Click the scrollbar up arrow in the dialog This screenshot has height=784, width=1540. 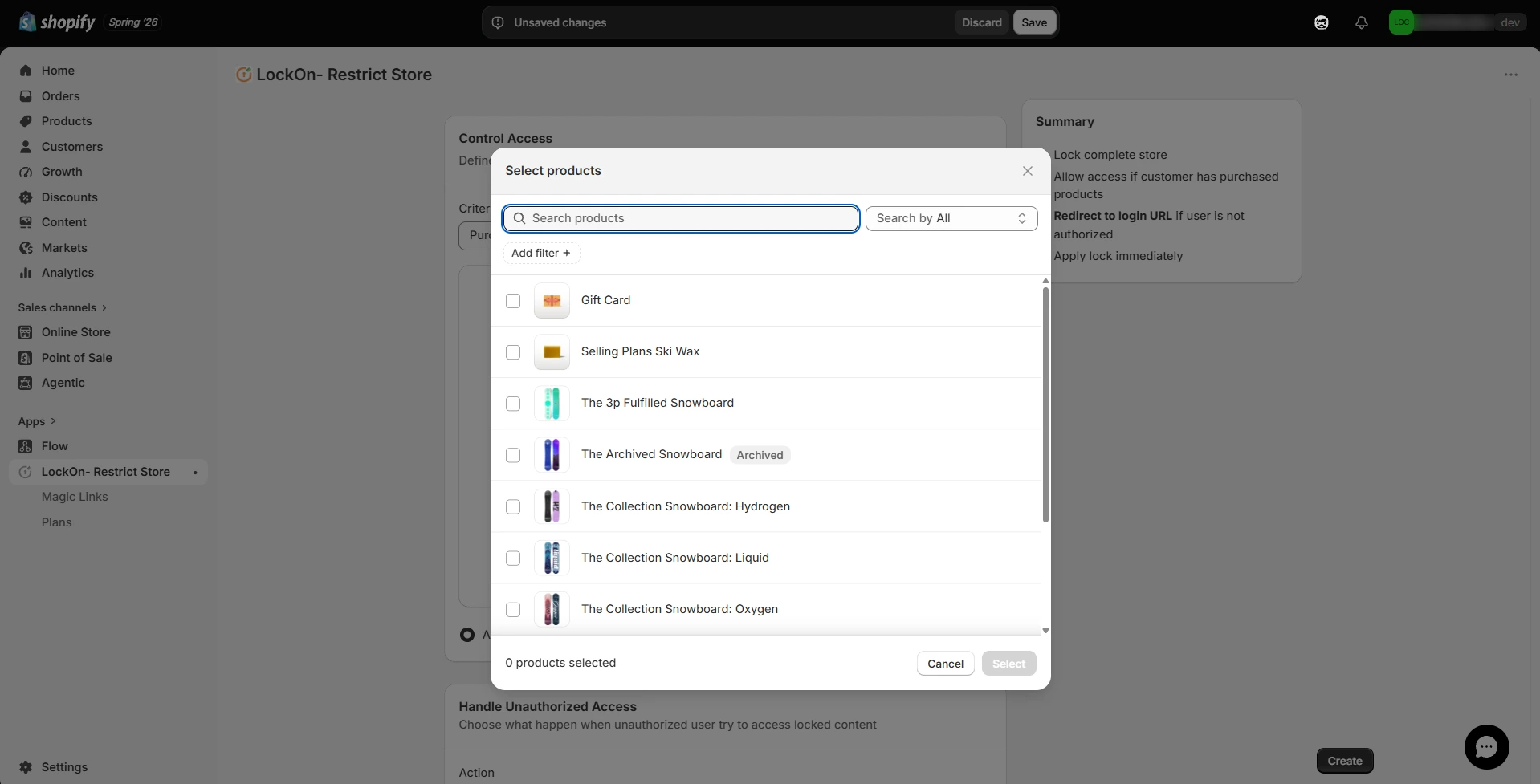[x=1045, y=281]
